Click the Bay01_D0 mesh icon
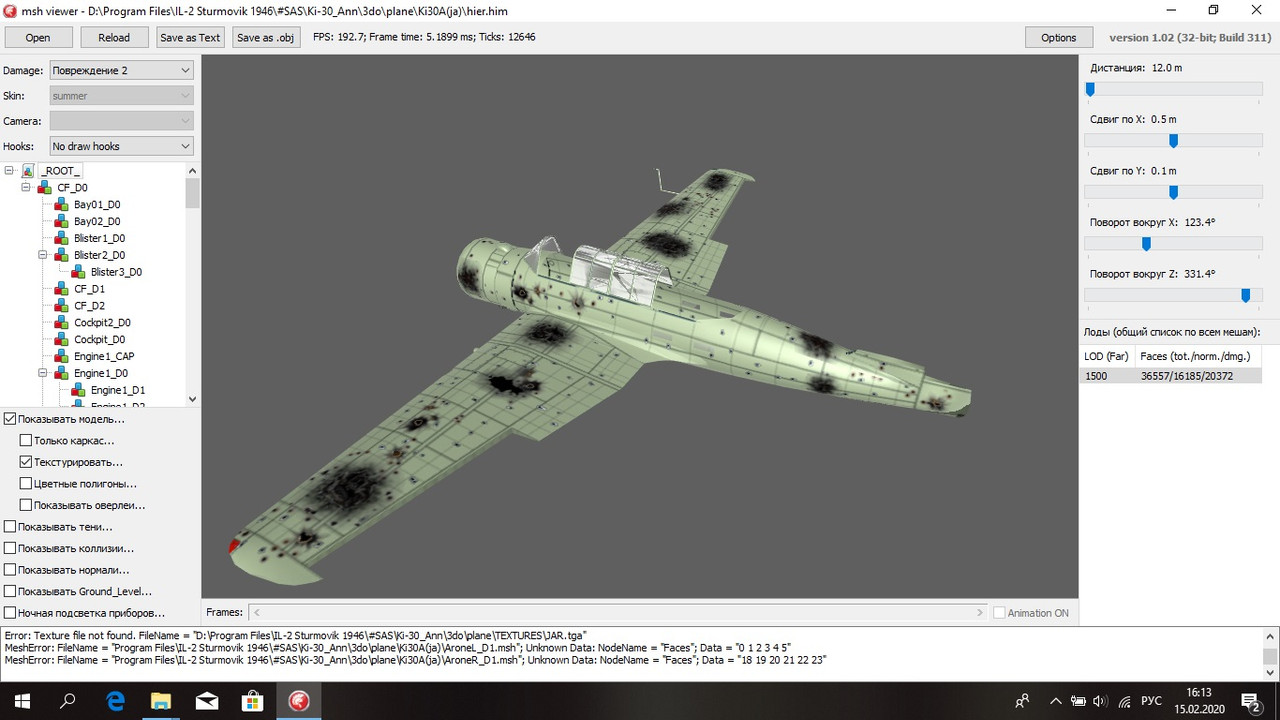 62,205
